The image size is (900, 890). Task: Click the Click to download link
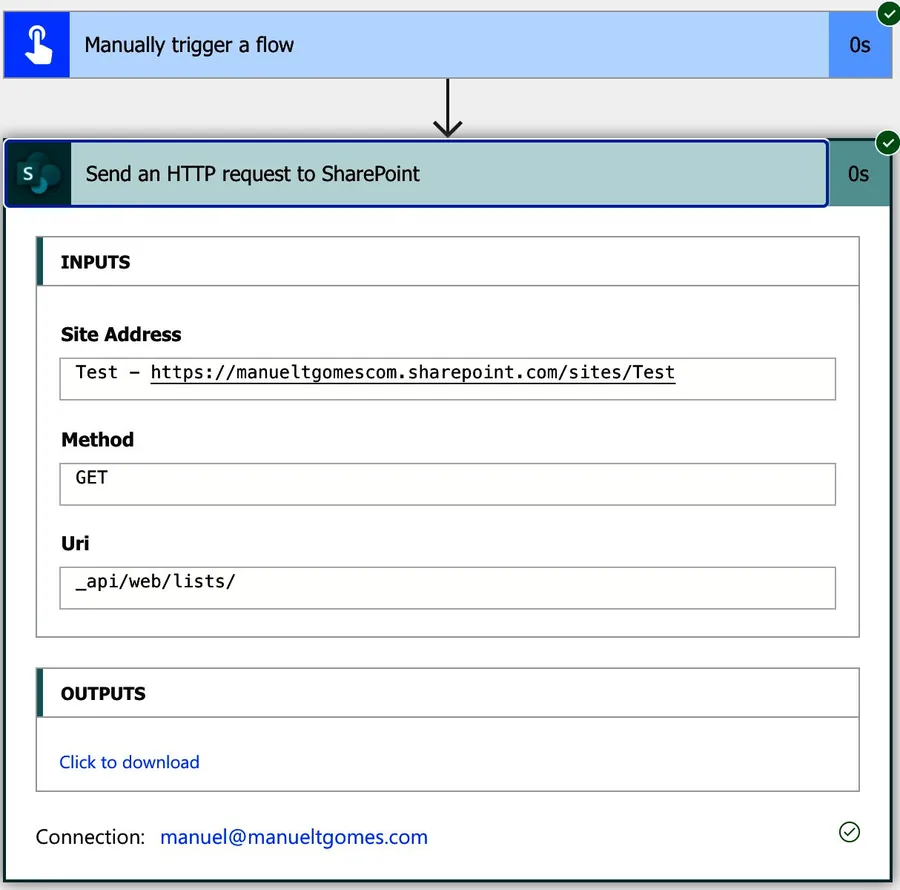[x=129, y=762]
